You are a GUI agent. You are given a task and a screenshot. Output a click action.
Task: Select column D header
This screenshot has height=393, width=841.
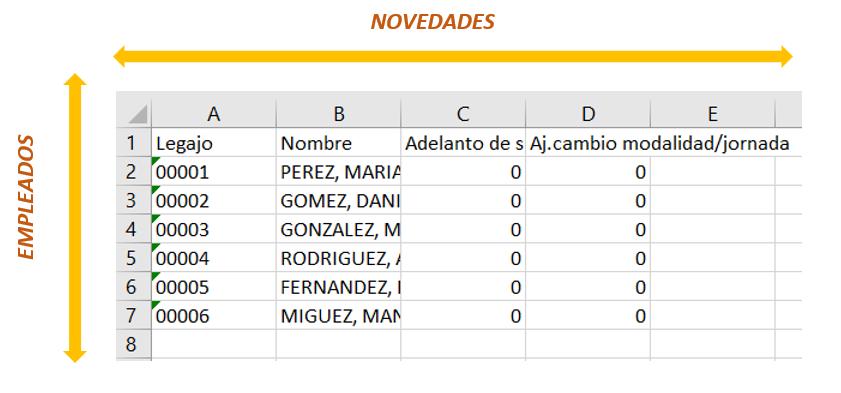coord(588,114)
